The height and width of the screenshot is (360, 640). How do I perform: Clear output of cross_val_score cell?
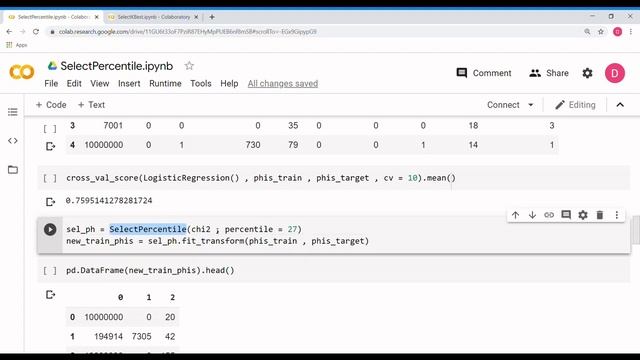(50, 202)
